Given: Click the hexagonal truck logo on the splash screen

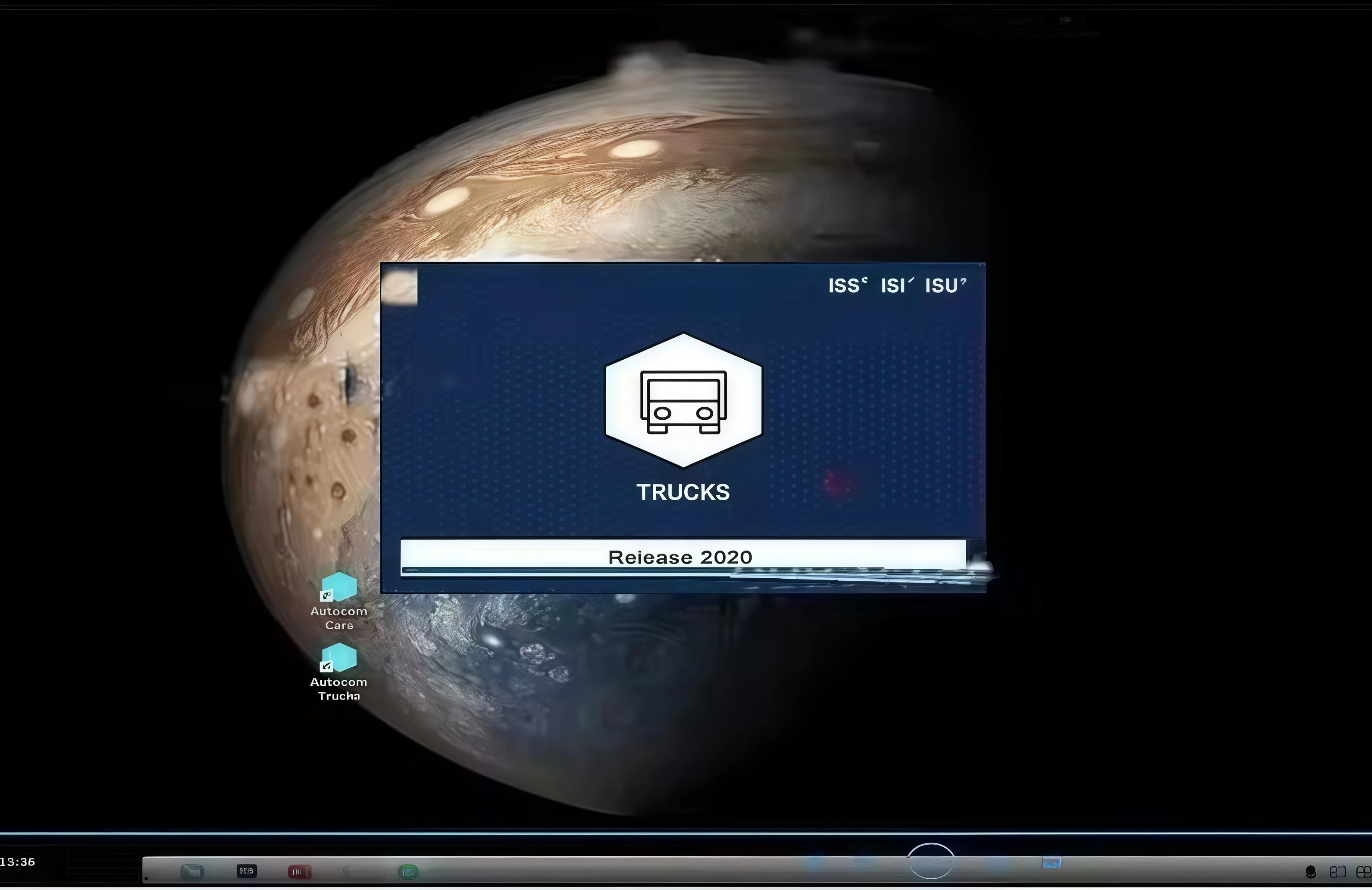Looking at the screenshot, I should point(683,400).
